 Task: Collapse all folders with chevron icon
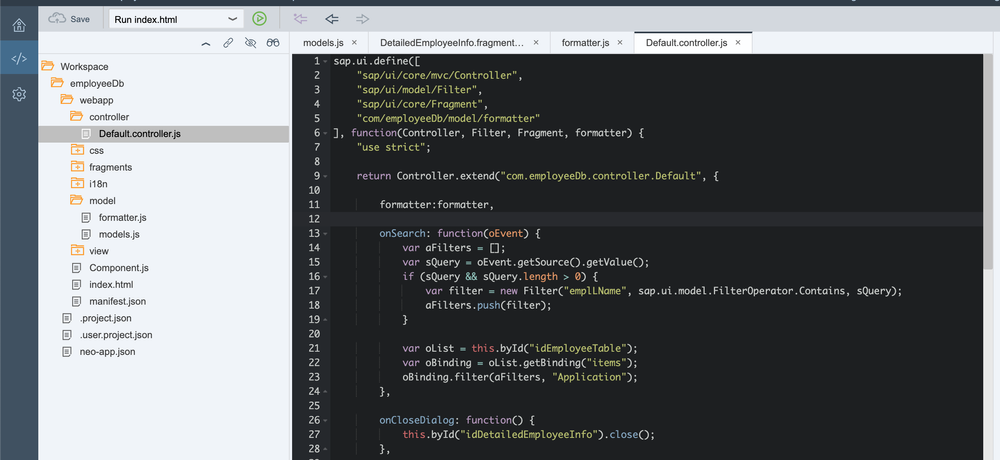point(205,43)
